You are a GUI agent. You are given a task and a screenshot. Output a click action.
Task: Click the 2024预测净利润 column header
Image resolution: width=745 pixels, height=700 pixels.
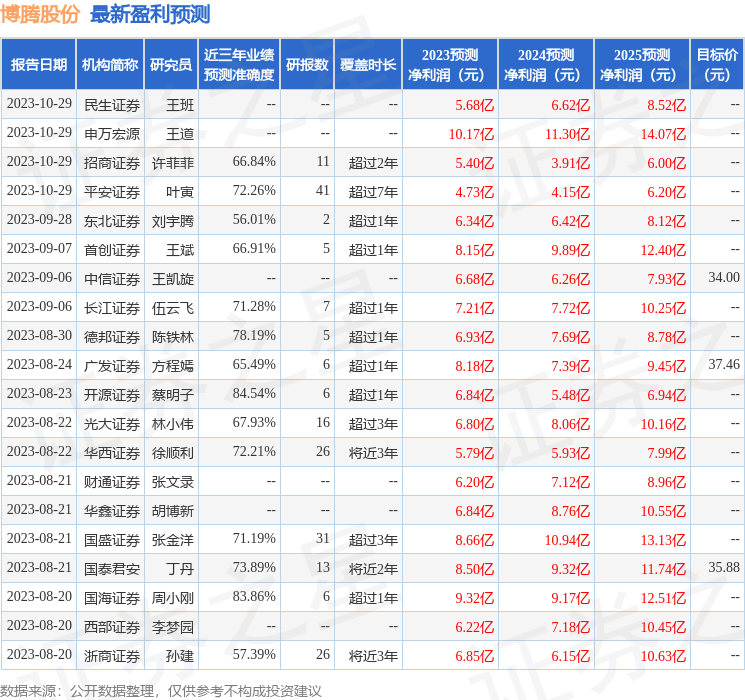coord(546,64)
